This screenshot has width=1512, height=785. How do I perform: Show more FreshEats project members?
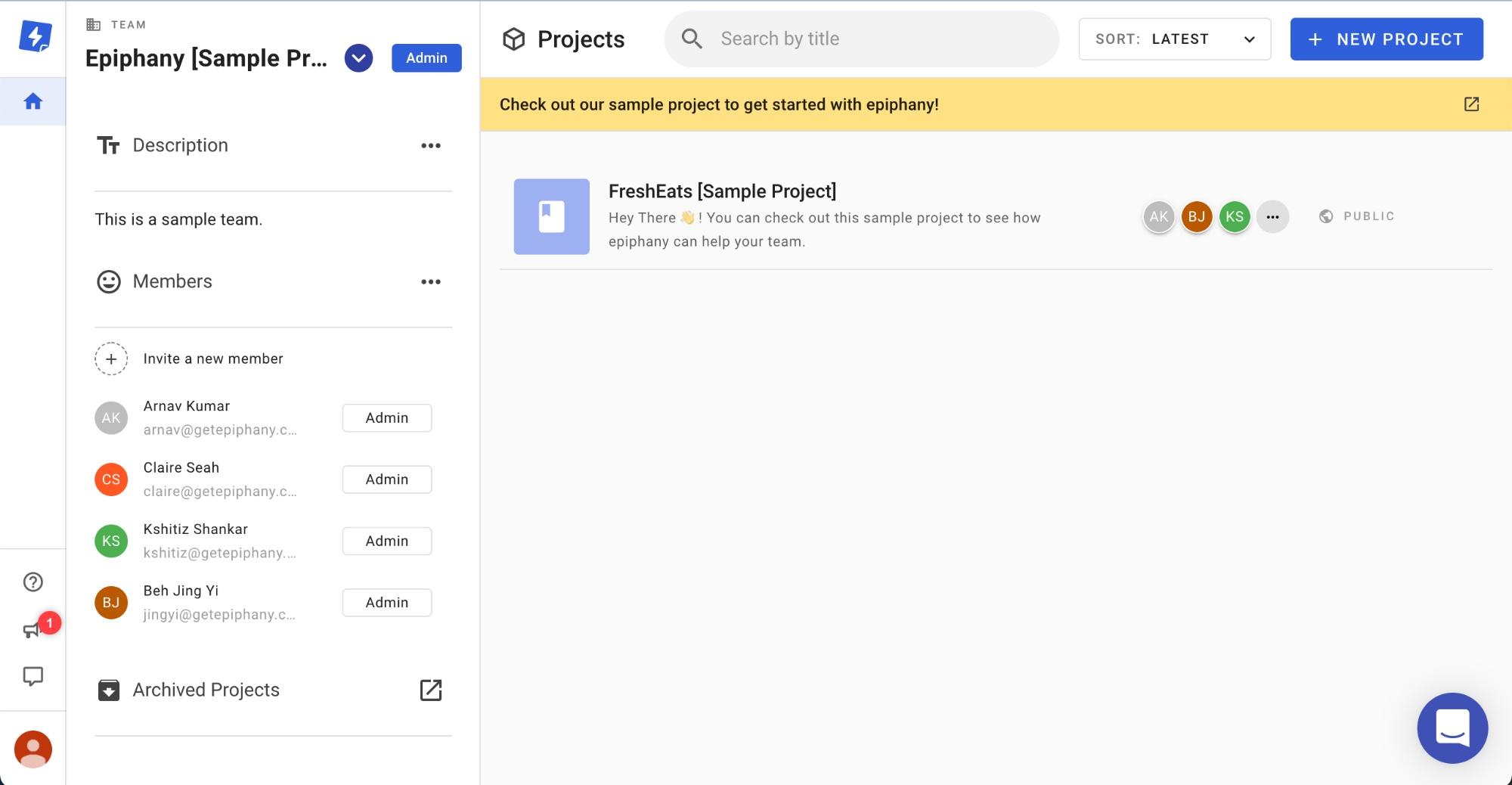pos(1272,217)
